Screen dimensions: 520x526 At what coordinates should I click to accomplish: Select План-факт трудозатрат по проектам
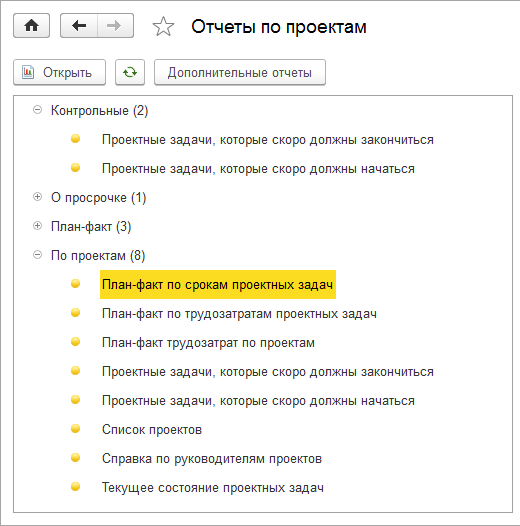(208, 343)
